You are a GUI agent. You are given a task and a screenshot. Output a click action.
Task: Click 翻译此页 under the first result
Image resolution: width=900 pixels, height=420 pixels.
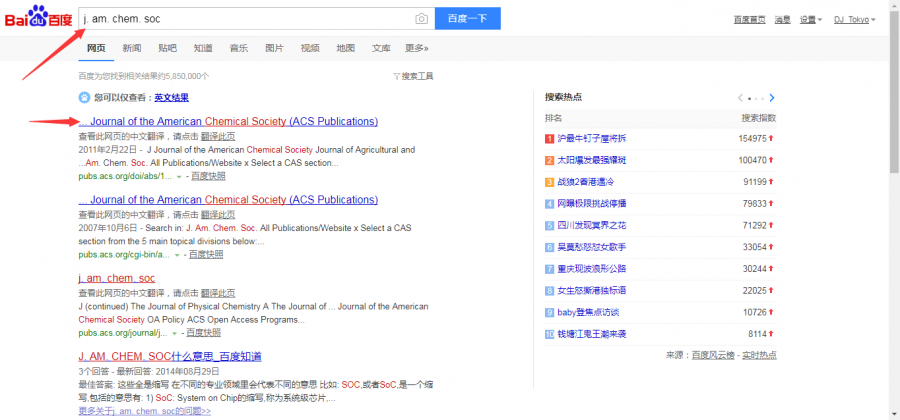[218, 137]
